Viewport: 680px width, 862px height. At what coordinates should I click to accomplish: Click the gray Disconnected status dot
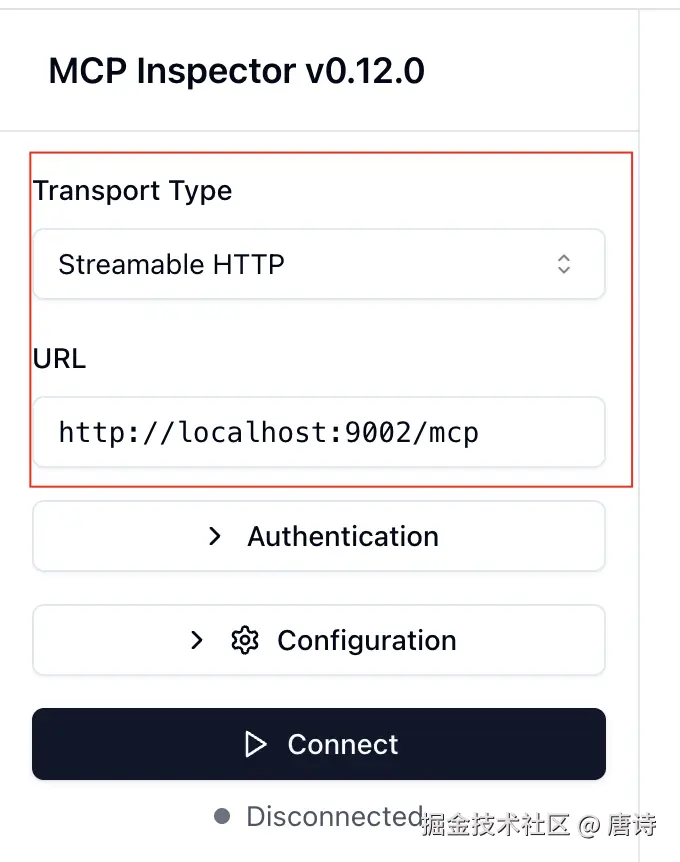point(222,816)
